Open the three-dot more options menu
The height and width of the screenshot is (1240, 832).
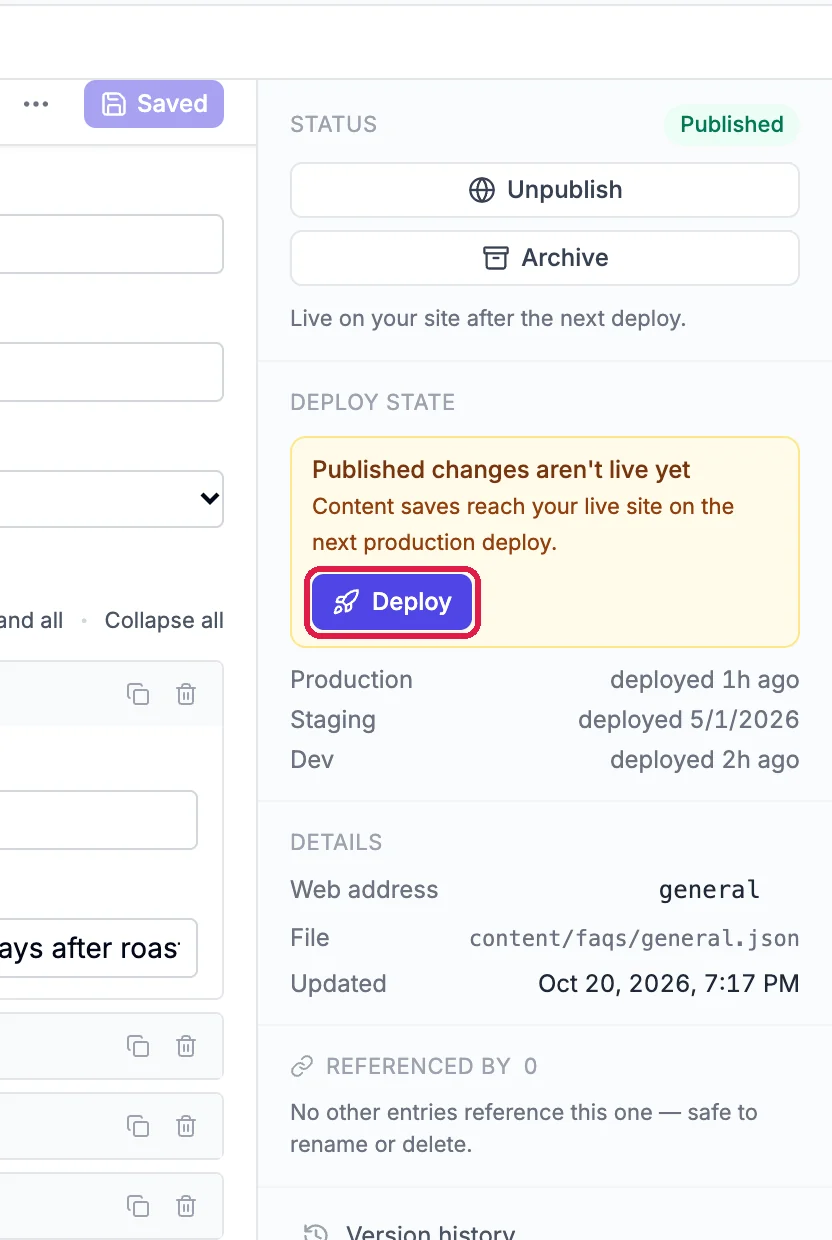pyautogui.click(x=36, y=104)
